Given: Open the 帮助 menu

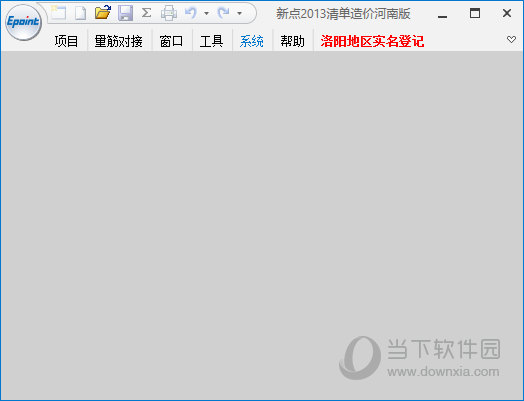Looking at the screenshot, I should pos(292,41).
